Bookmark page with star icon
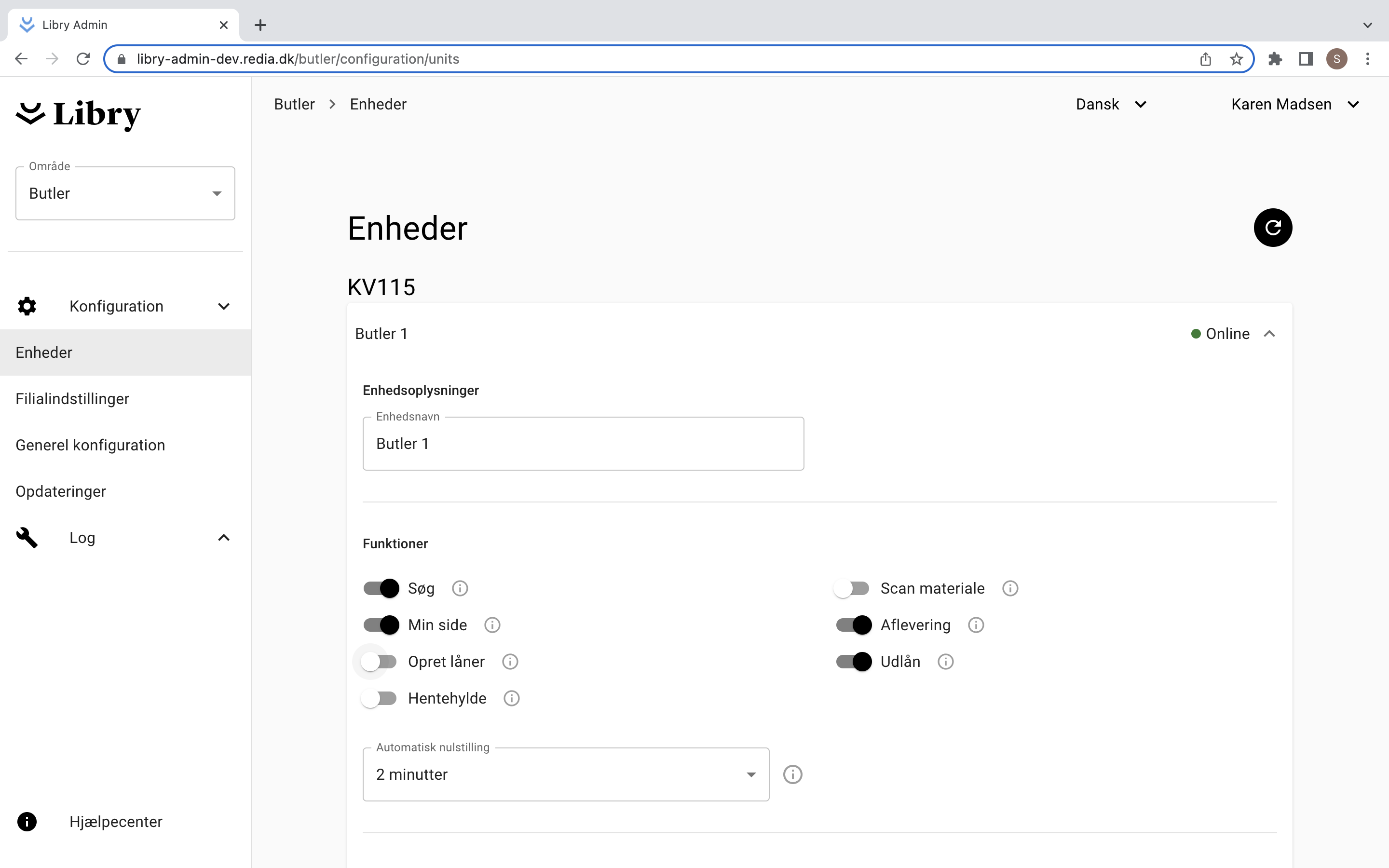 click(x=1236, y=59)
